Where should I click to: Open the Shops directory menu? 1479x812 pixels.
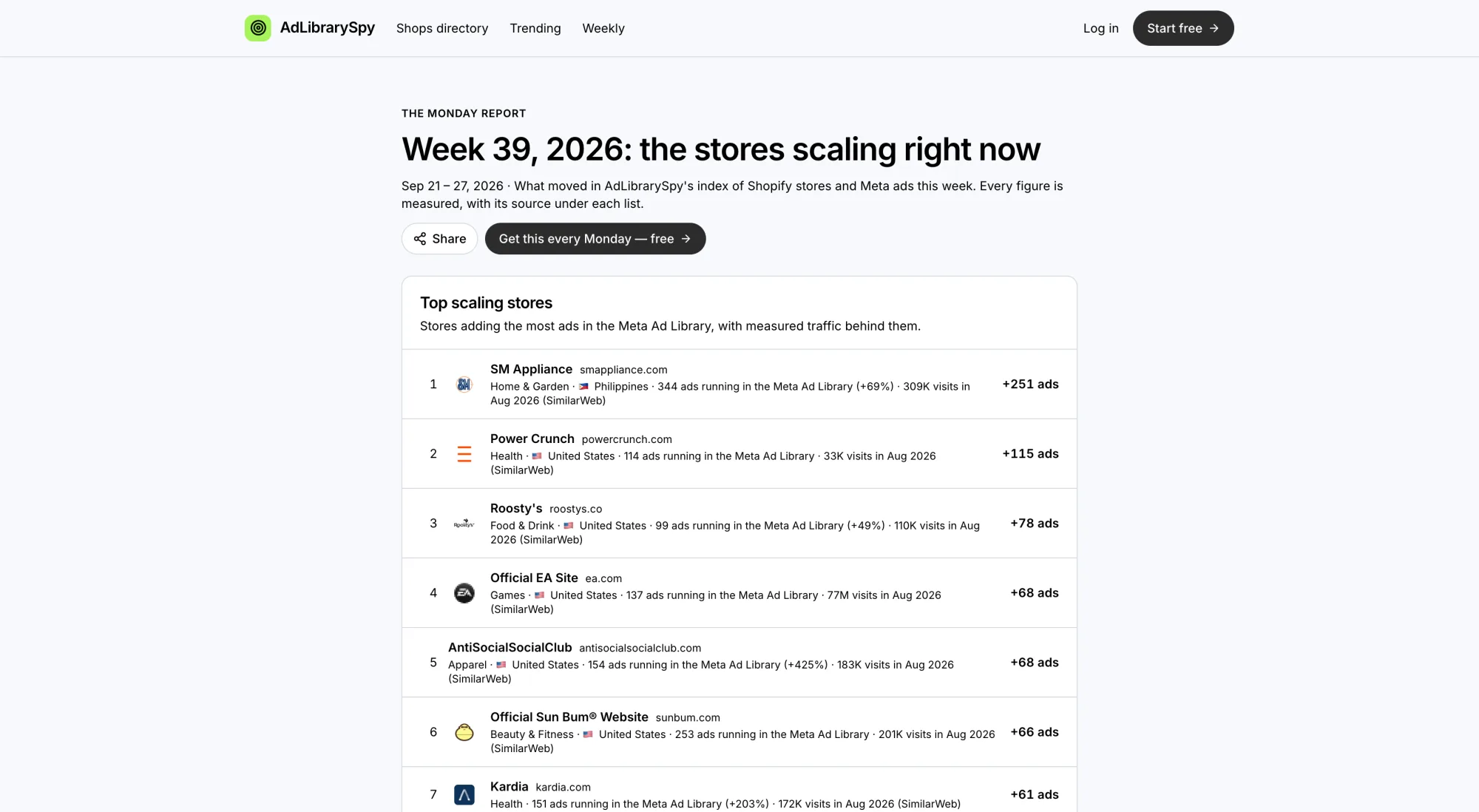point(442,28)
